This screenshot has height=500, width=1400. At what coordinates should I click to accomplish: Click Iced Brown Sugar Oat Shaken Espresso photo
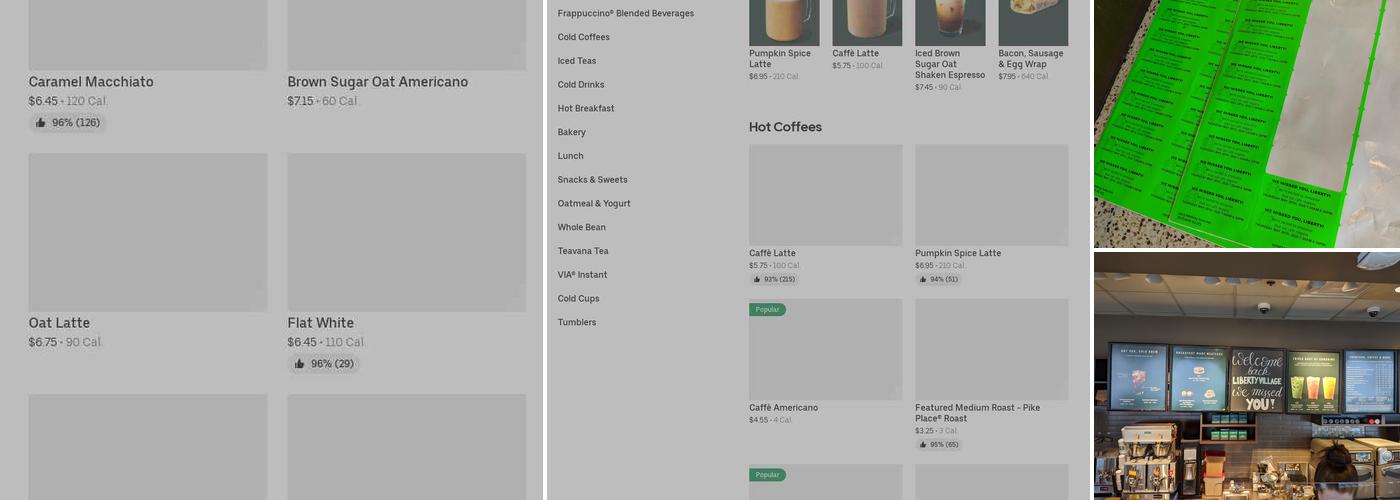[x=950, y=23]
